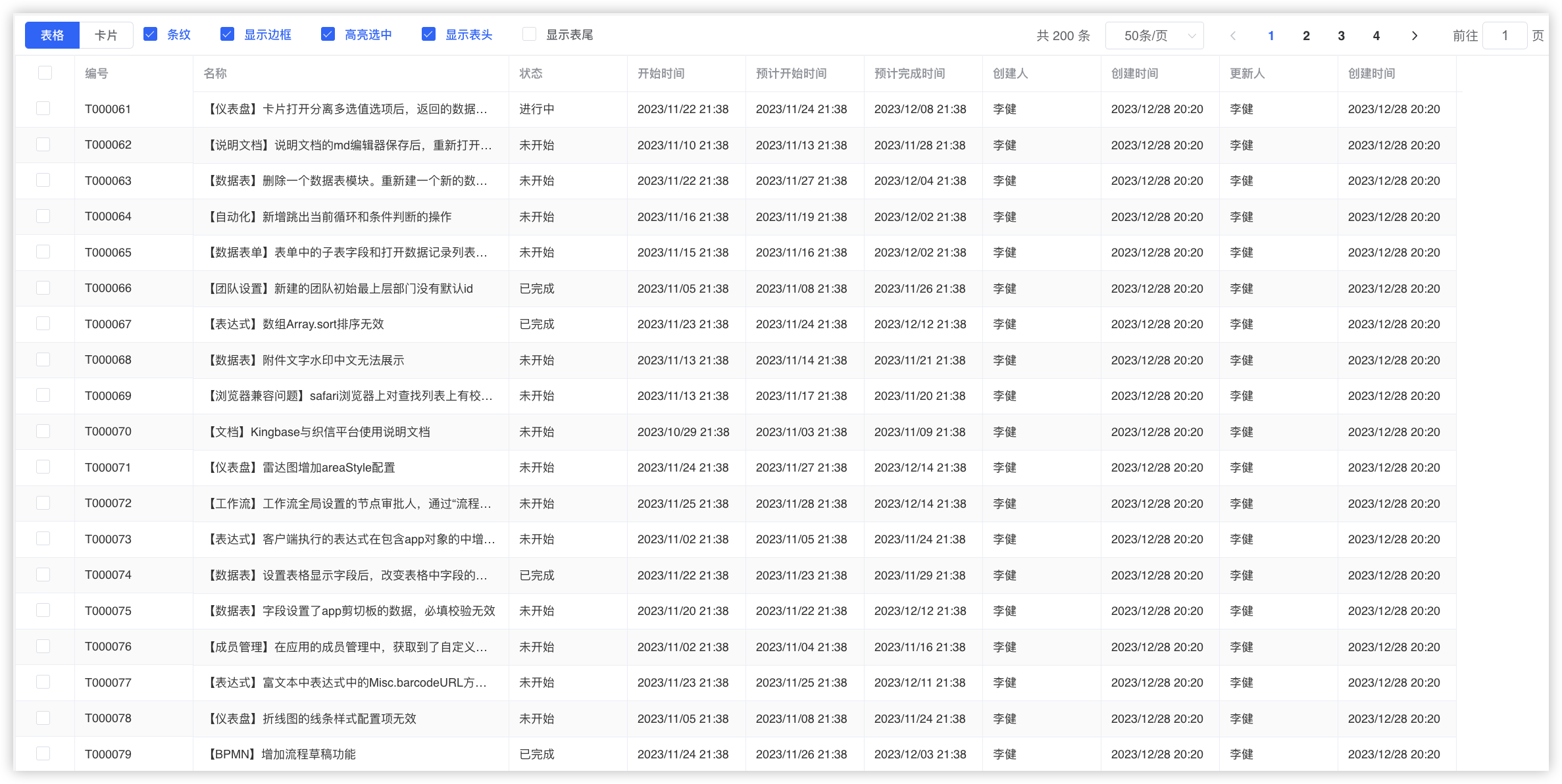1562x784 pixels.
Task: Click the previous page arrow
Action: (x=1232, y=36)
